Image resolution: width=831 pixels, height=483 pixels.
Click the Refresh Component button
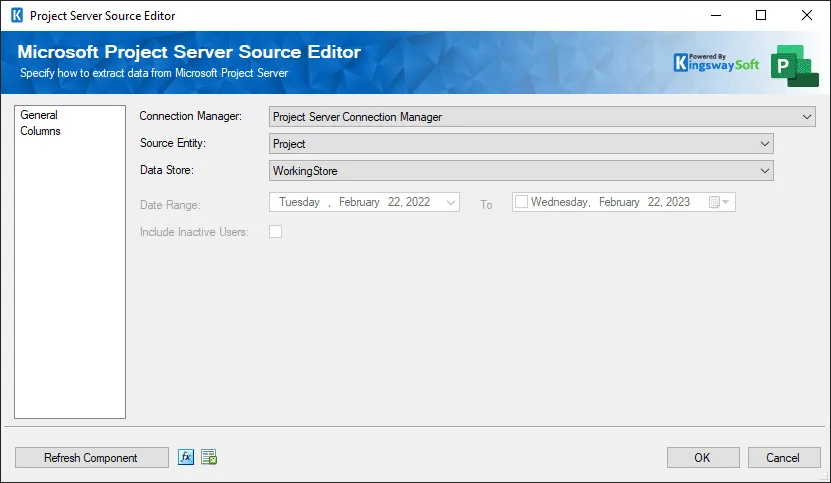(x=91, y=458)
